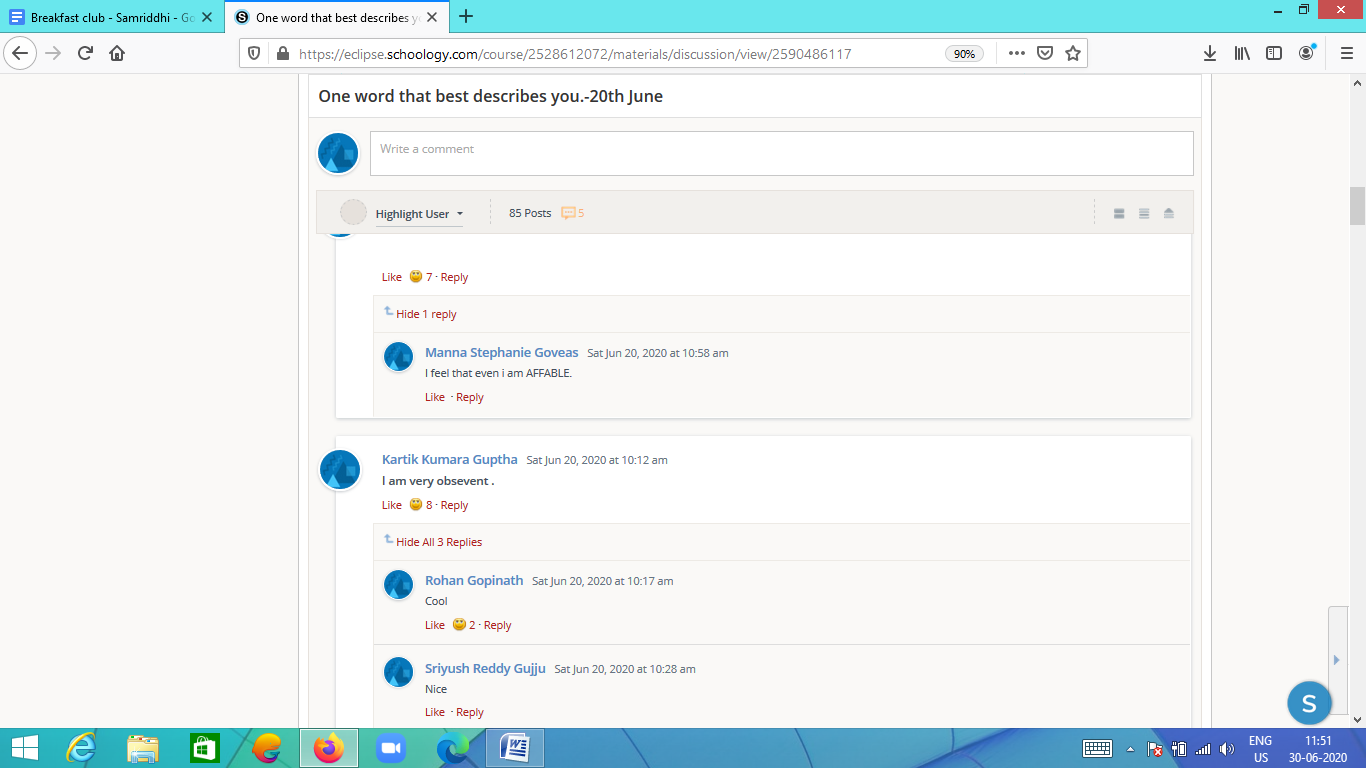Open the ENG US language indicator
Viewport: 1366px width, 768px height.
[1260, 749]
